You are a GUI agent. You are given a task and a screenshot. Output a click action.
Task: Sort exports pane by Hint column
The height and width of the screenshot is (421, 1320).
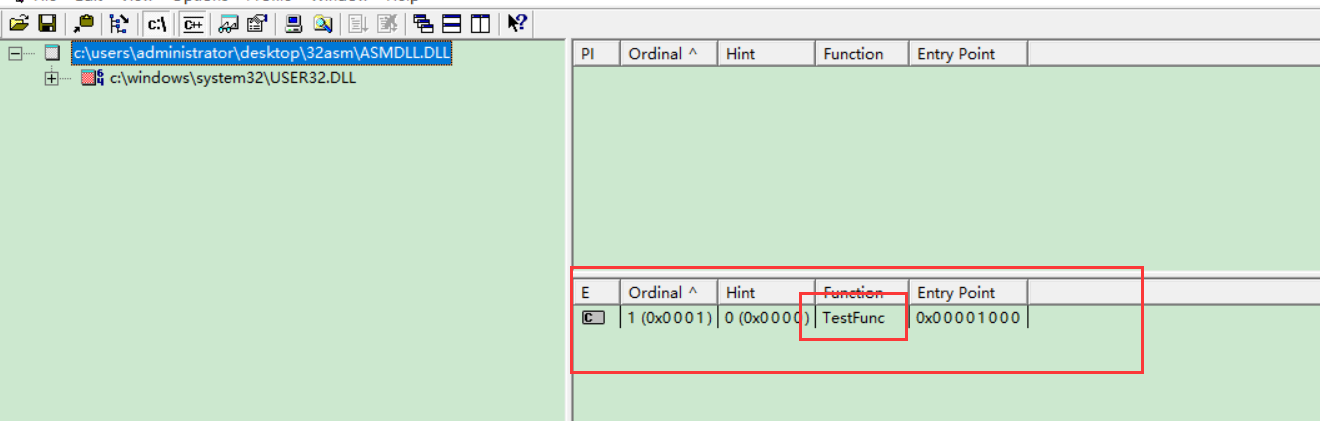[767, 293]
